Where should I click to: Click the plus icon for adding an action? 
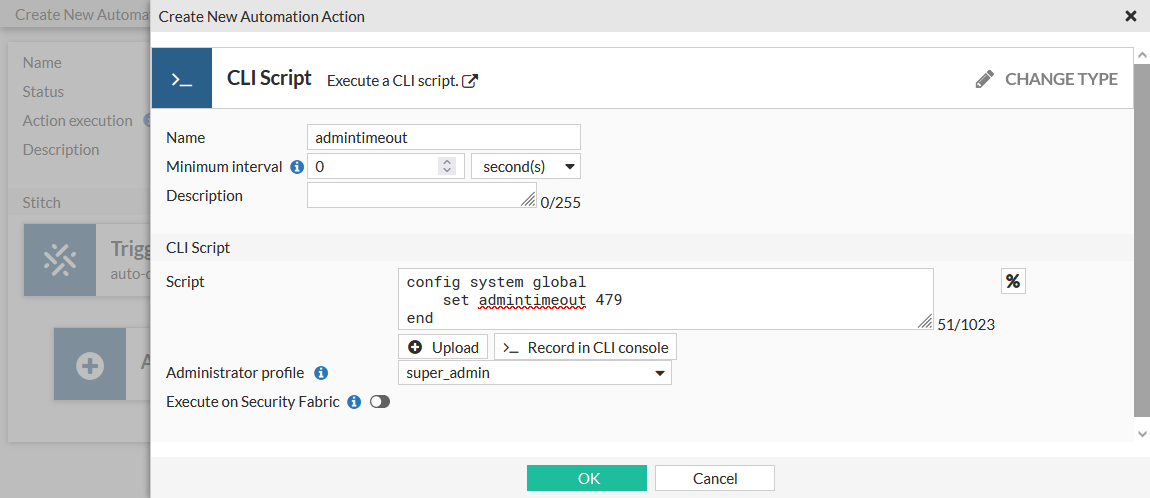tap(90, 365)
